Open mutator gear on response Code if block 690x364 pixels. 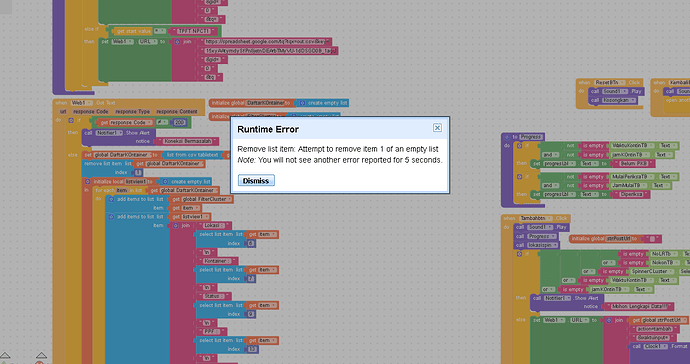(71, 120)
